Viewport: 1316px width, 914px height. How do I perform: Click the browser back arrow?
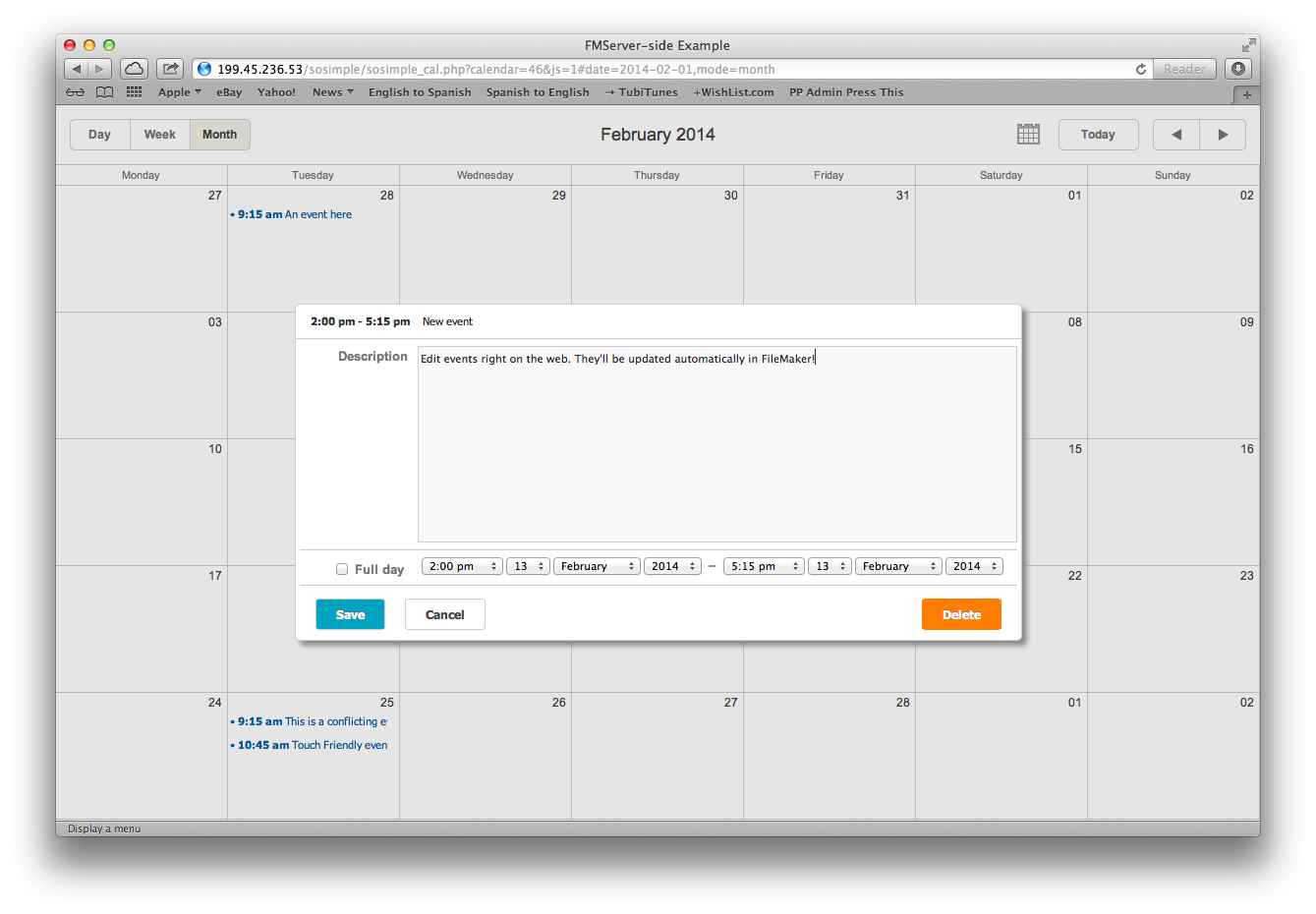tap(77, 69)
